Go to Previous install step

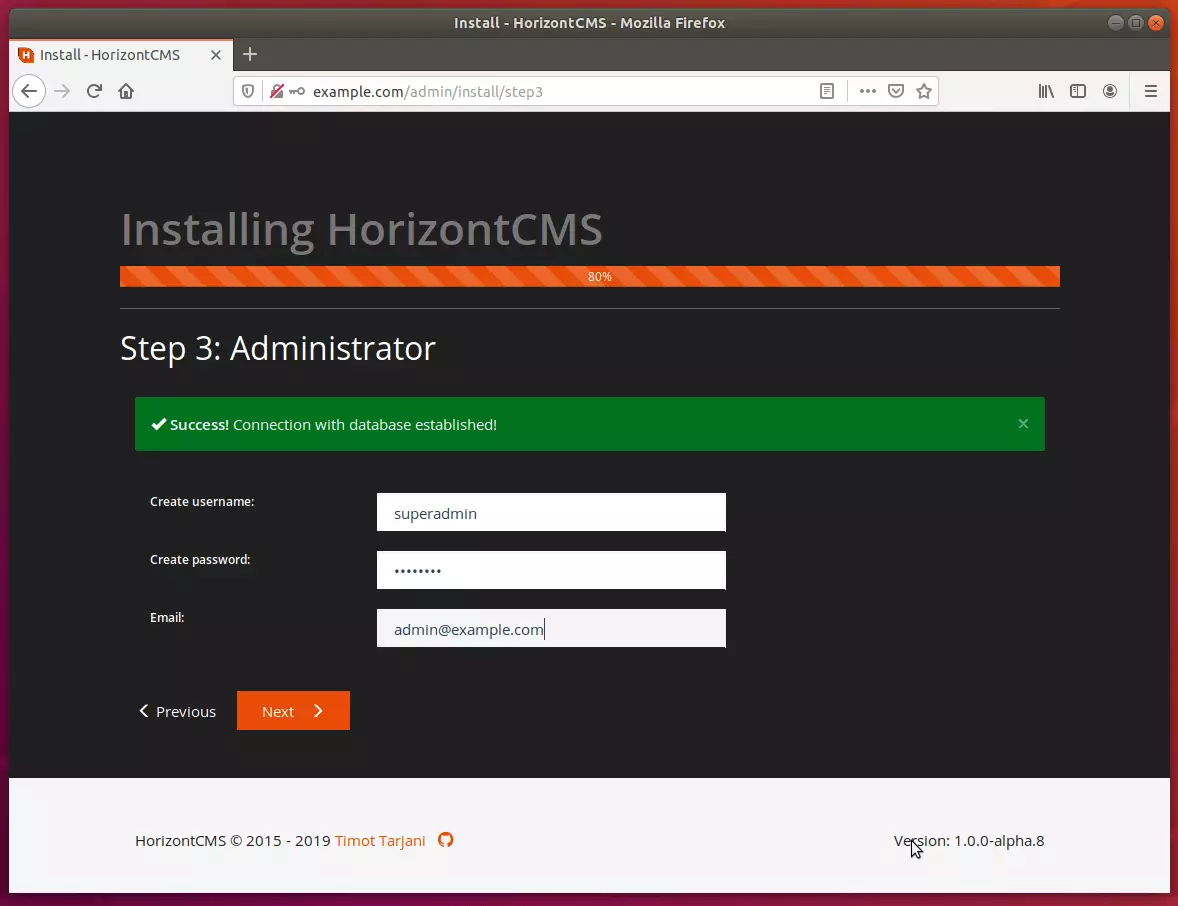177,711
